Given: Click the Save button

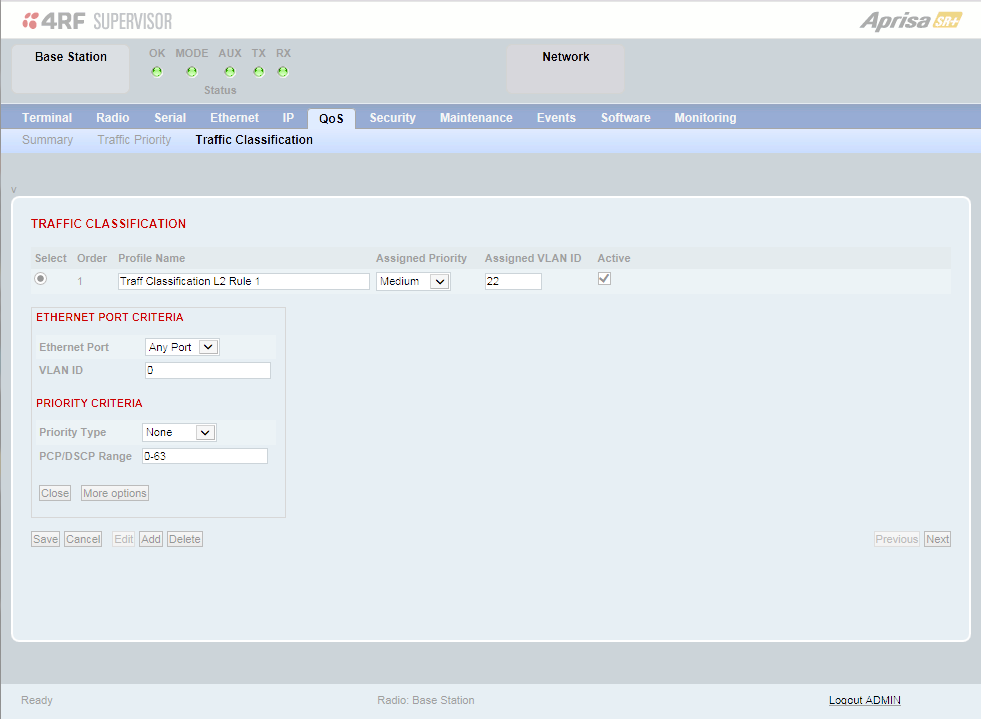Looking at the screenshot, I should (x=46, y=539).
